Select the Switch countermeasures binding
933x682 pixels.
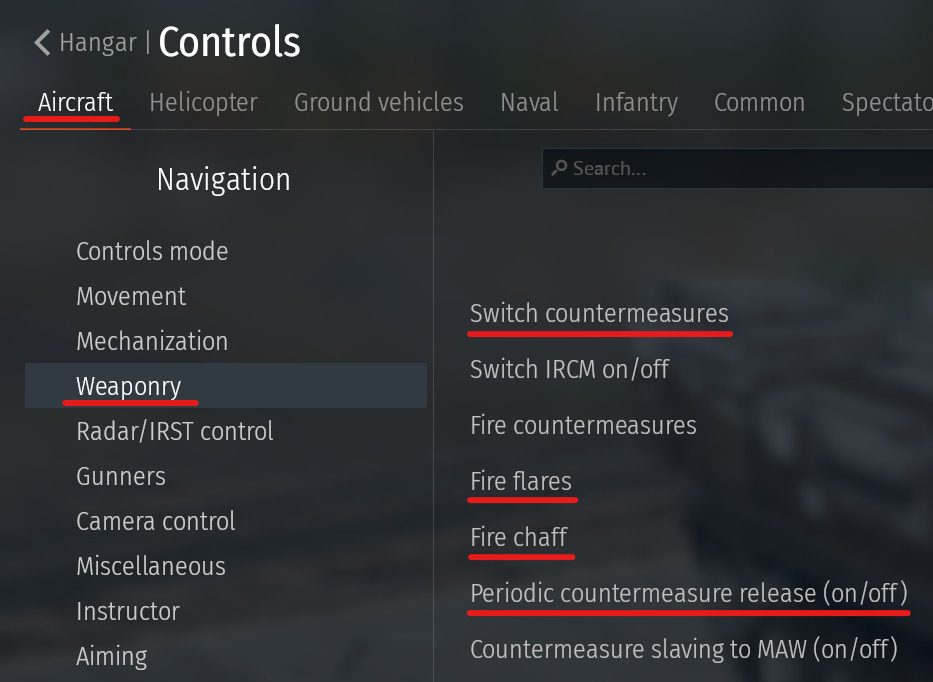tap(599, 313)
